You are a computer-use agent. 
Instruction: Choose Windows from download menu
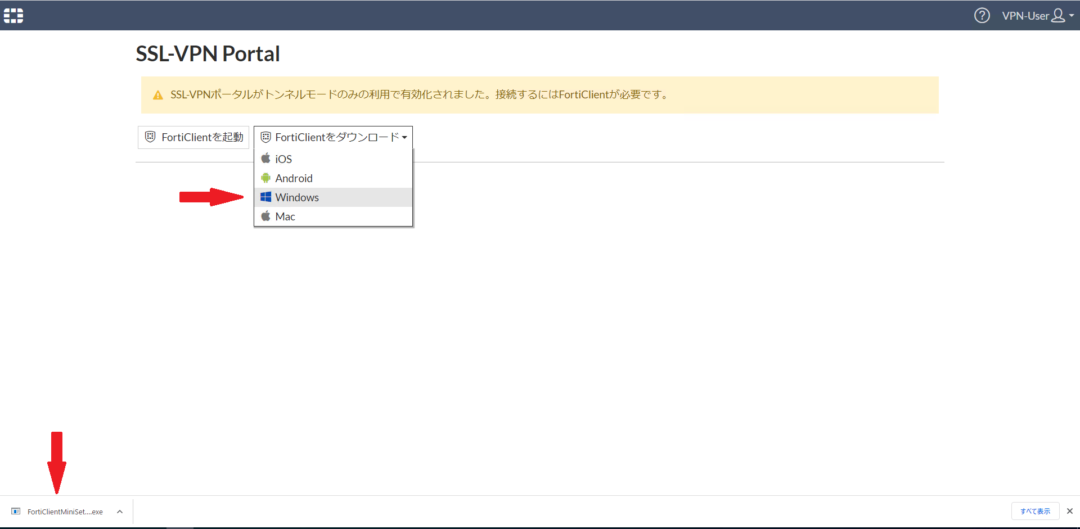(x=333, y=197)
